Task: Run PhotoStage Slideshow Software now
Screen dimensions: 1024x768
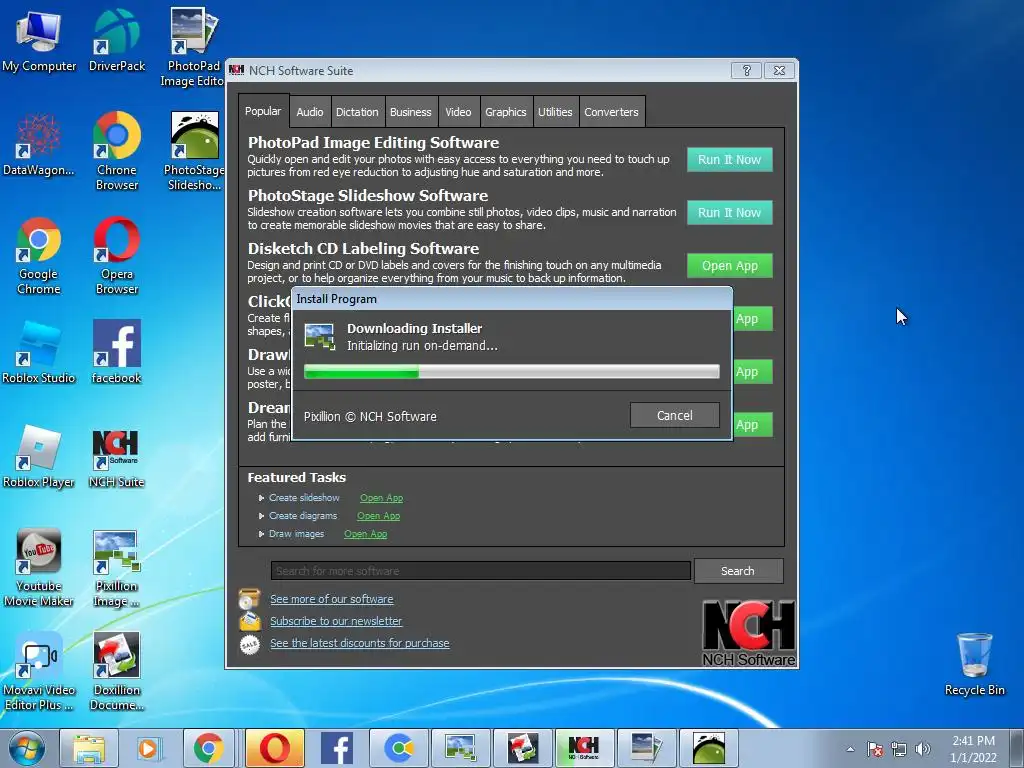Action: tap(729, 212)
